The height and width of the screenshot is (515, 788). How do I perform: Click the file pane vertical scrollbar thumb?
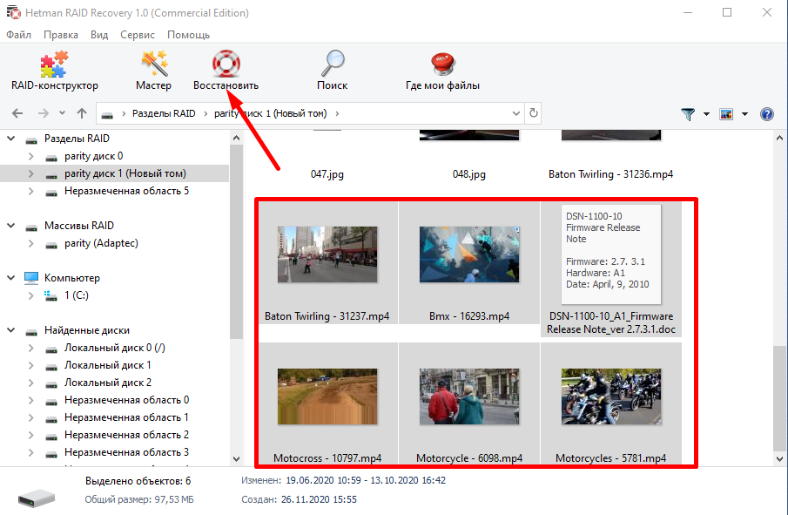pyautogui.click(x=779, y=397)
